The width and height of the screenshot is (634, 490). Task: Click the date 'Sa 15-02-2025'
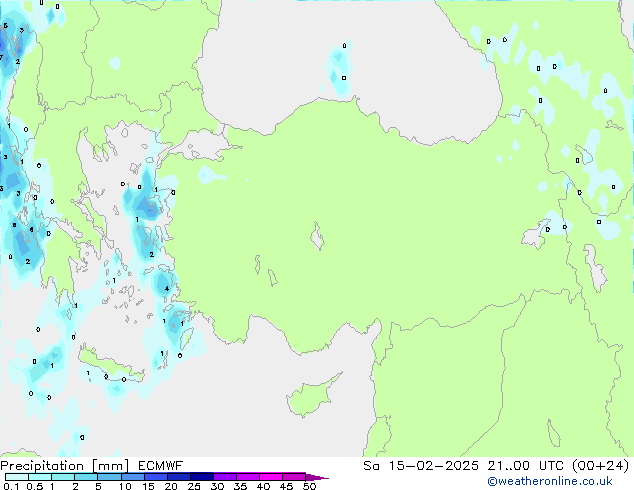click(421, 466)
